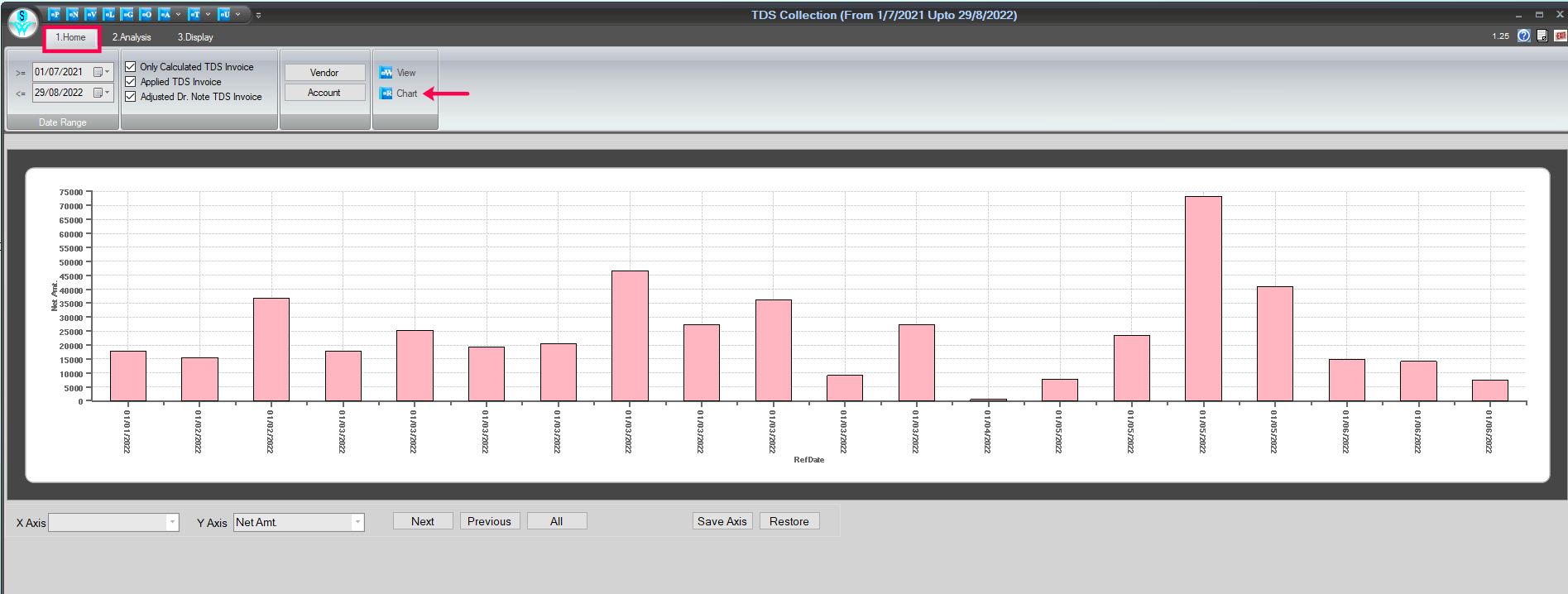
Task: Click the View icon in ribbon
Action: pyautogui.click(x=386, y=73)
